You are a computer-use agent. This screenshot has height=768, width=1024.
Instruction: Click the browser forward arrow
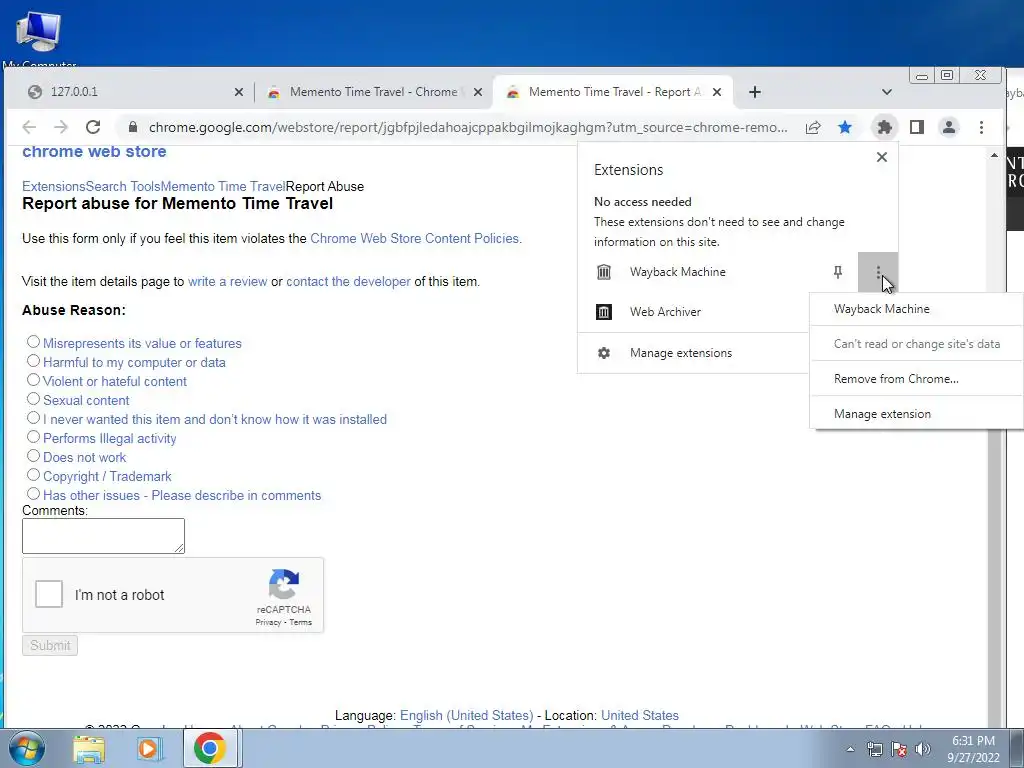[61, 127]
